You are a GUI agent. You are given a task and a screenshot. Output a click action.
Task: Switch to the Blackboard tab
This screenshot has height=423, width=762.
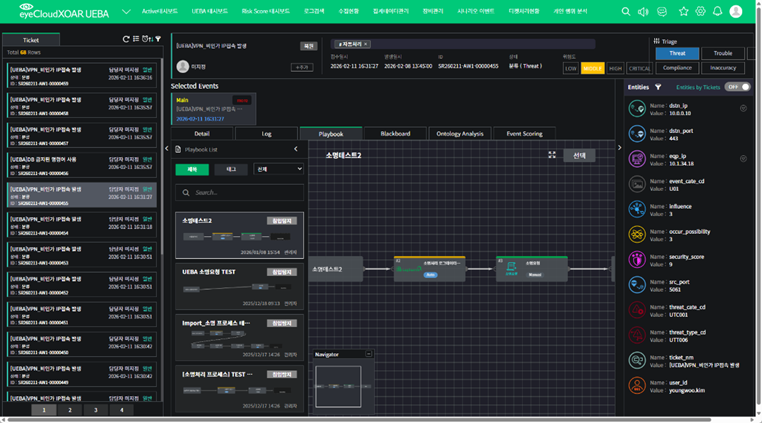pyautogui.click(x=395, y=133)
